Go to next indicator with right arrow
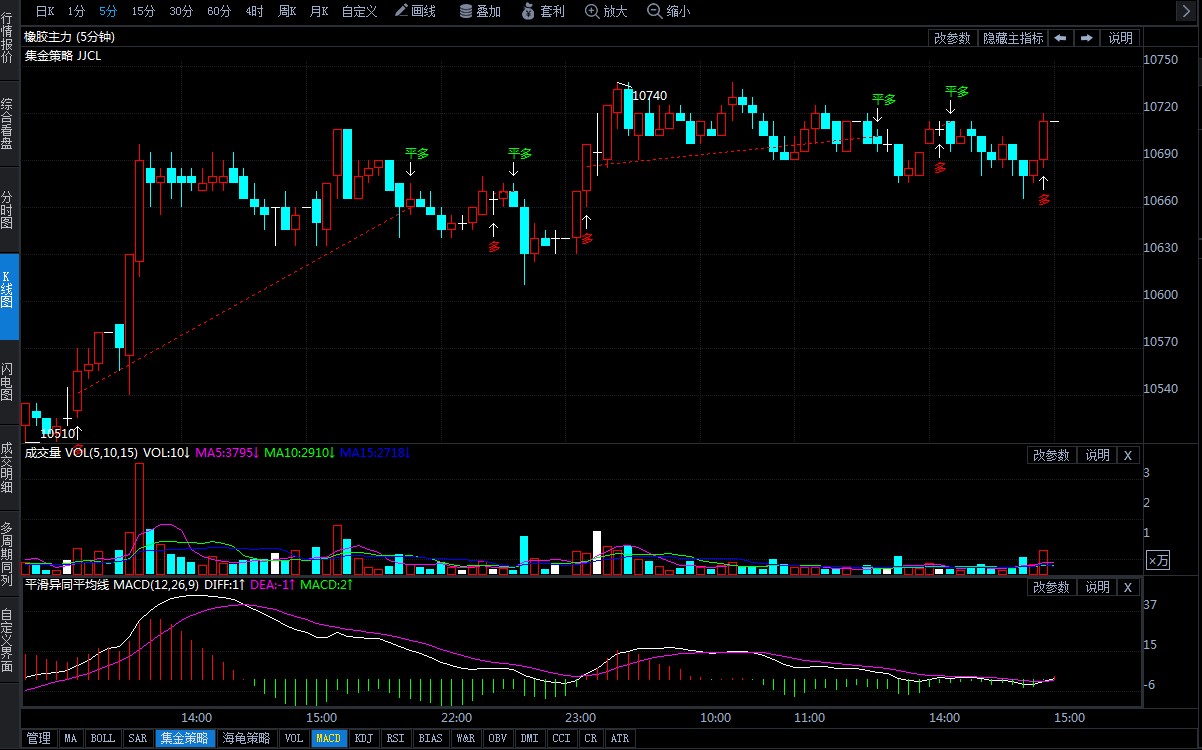The width and height of the screenshot is (1202, 750). [1086, 38]
